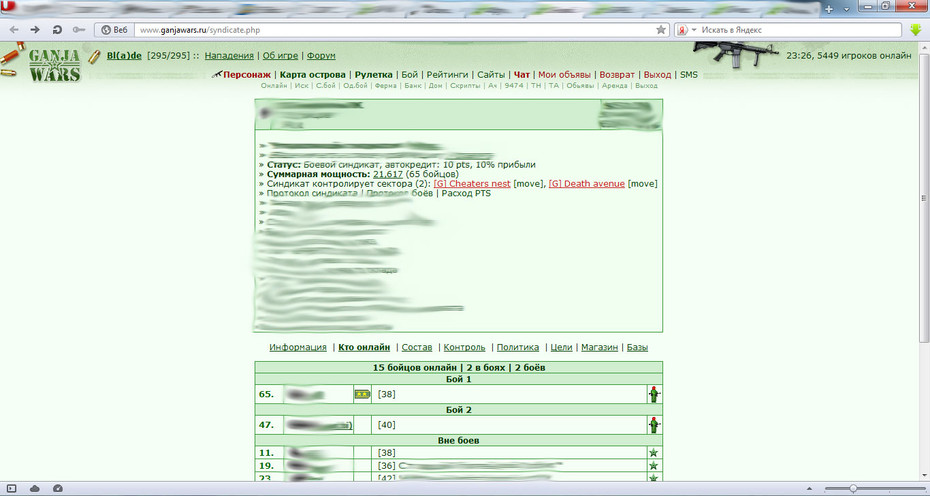Switch to the Базы tab
Image resolution: width=930 pixels, height=496 pixels.
(638, 347)
